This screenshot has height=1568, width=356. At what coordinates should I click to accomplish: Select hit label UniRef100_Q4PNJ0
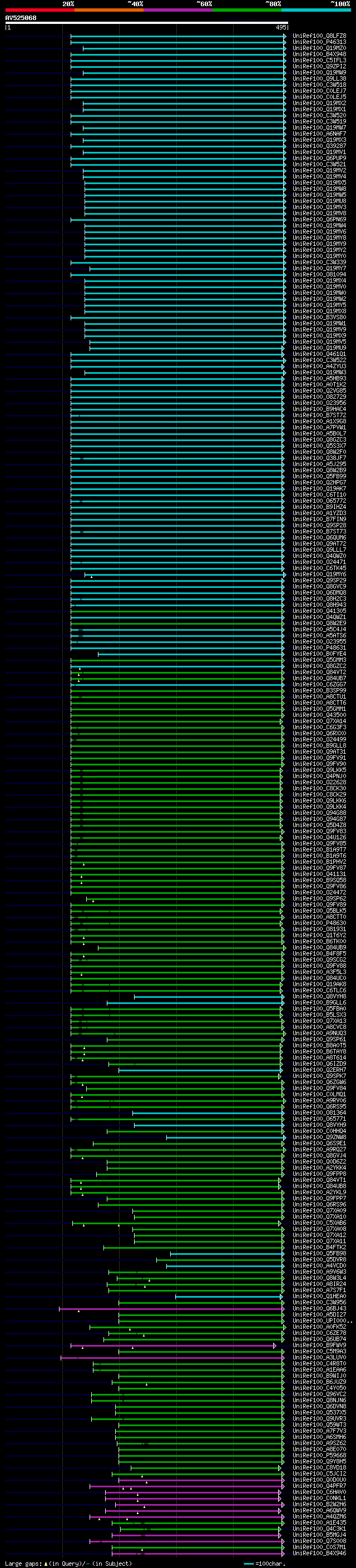pos(319,776)
